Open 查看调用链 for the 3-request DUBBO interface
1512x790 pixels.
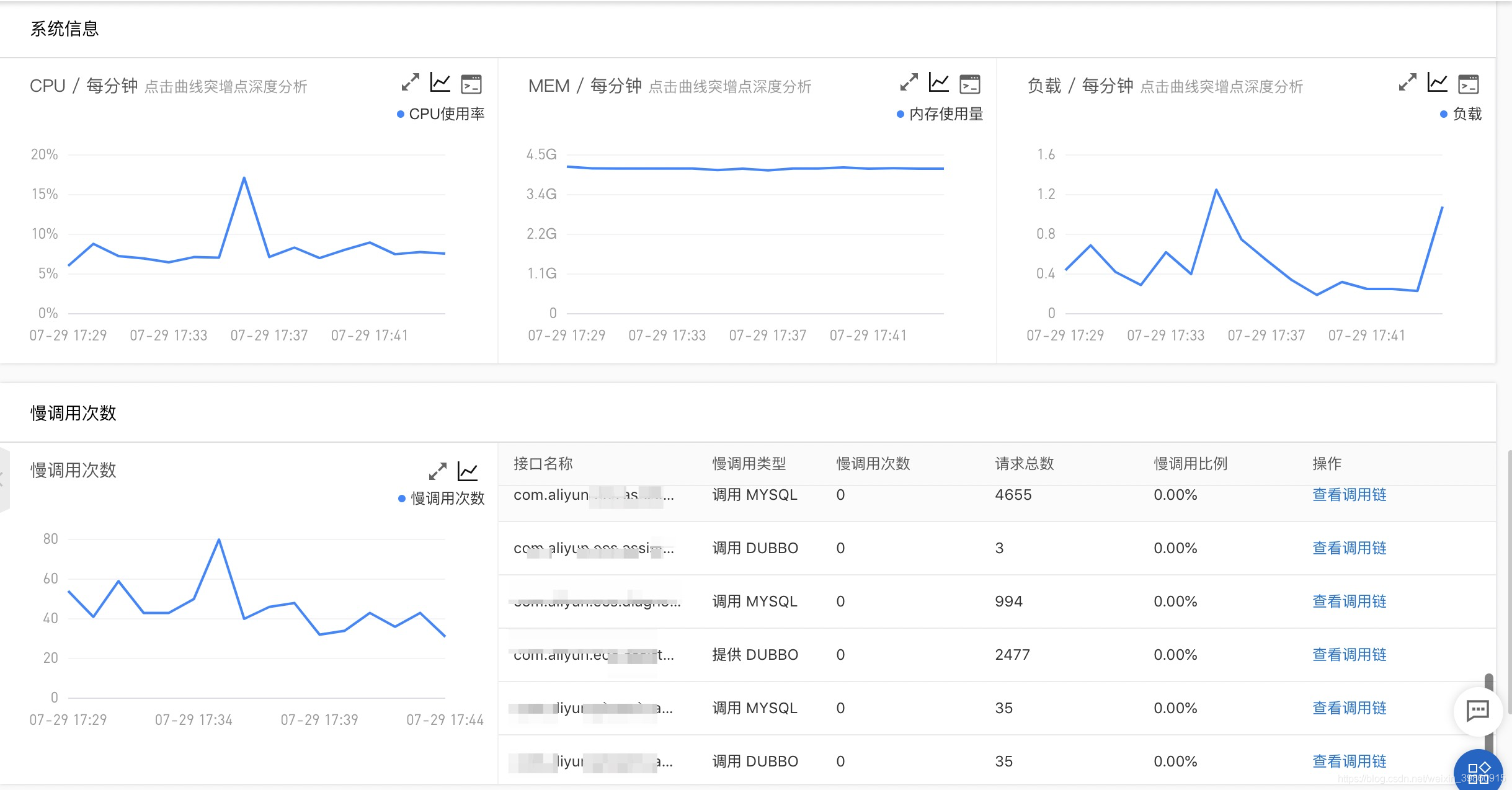point(1348,548)
